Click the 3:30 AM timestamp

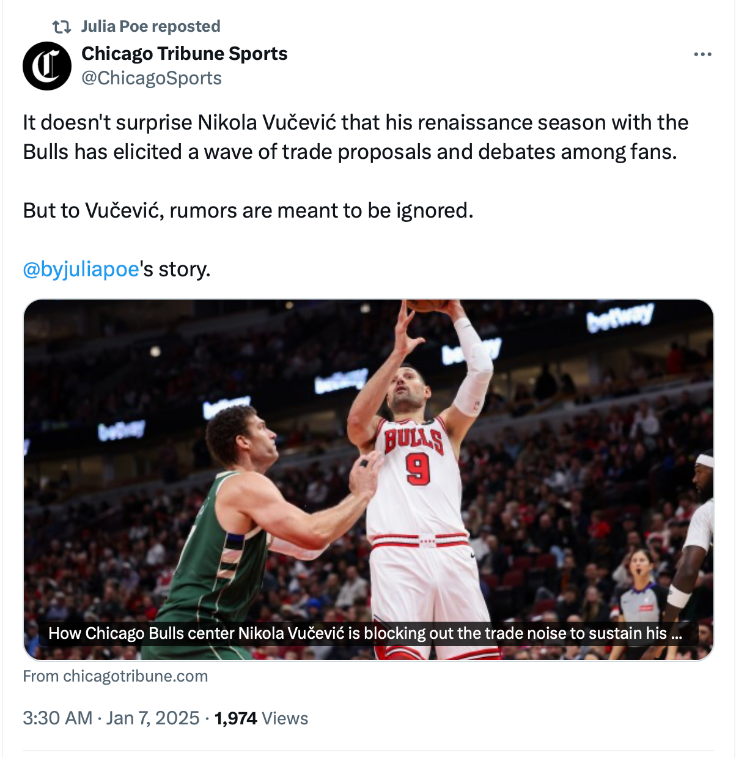point(57,718)
